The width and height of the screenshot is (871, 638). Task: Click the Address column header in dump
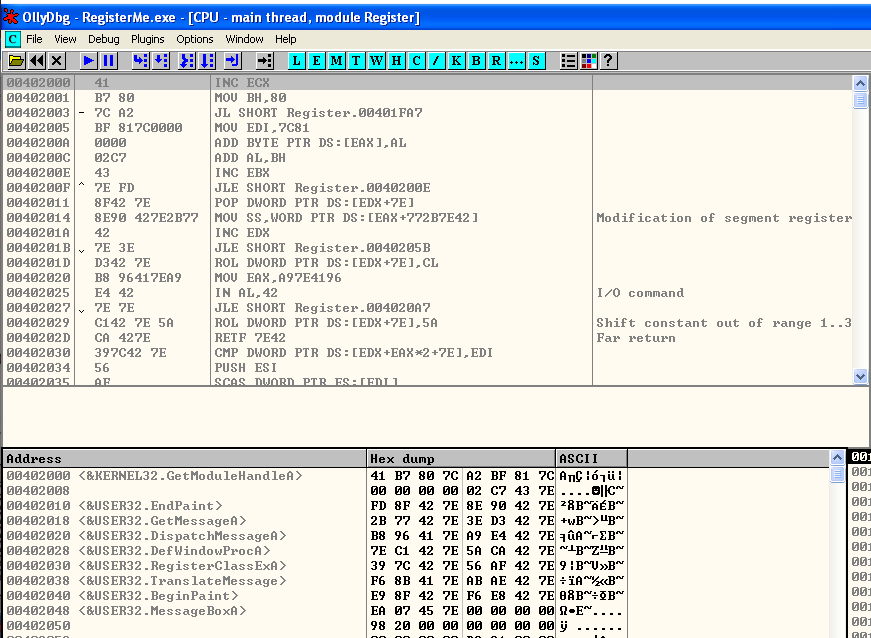[184, 459]
